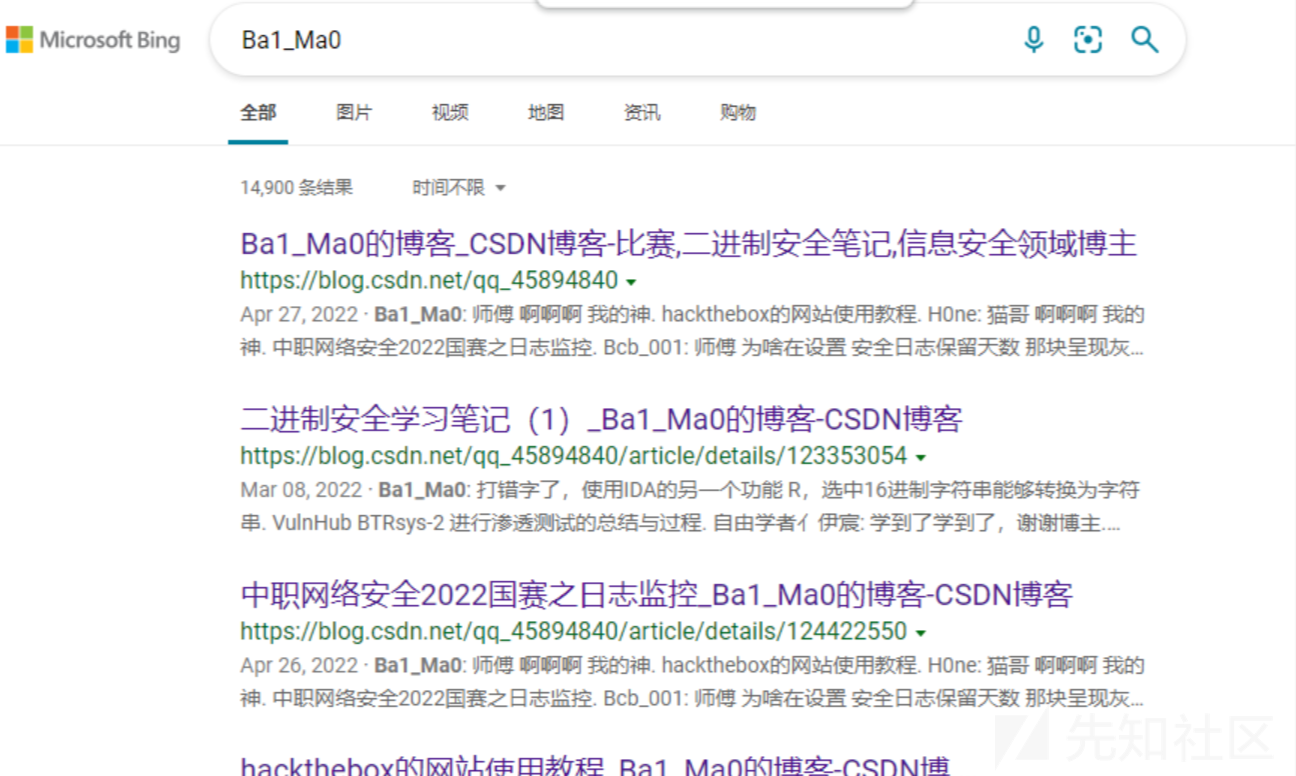Click URL text ending article/details/124422550
1296x776 pixels.
pos(574,632)
